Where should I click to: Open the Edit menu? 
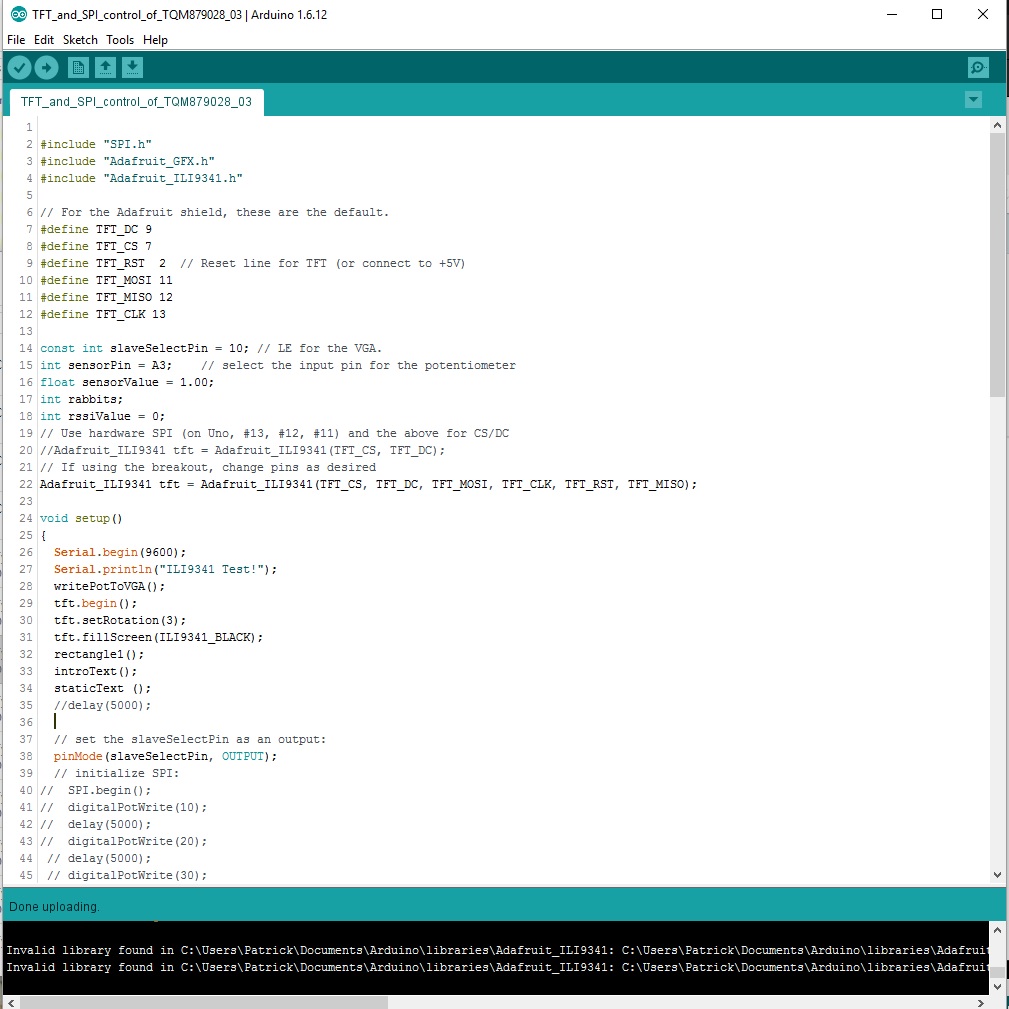point(43,40)
